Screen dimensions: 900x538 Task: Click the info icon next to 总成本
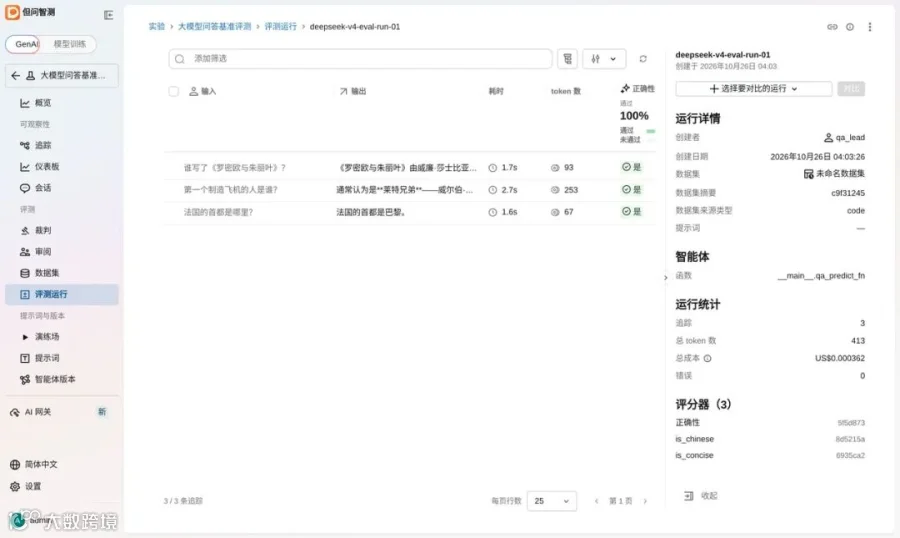pos(707,358)
